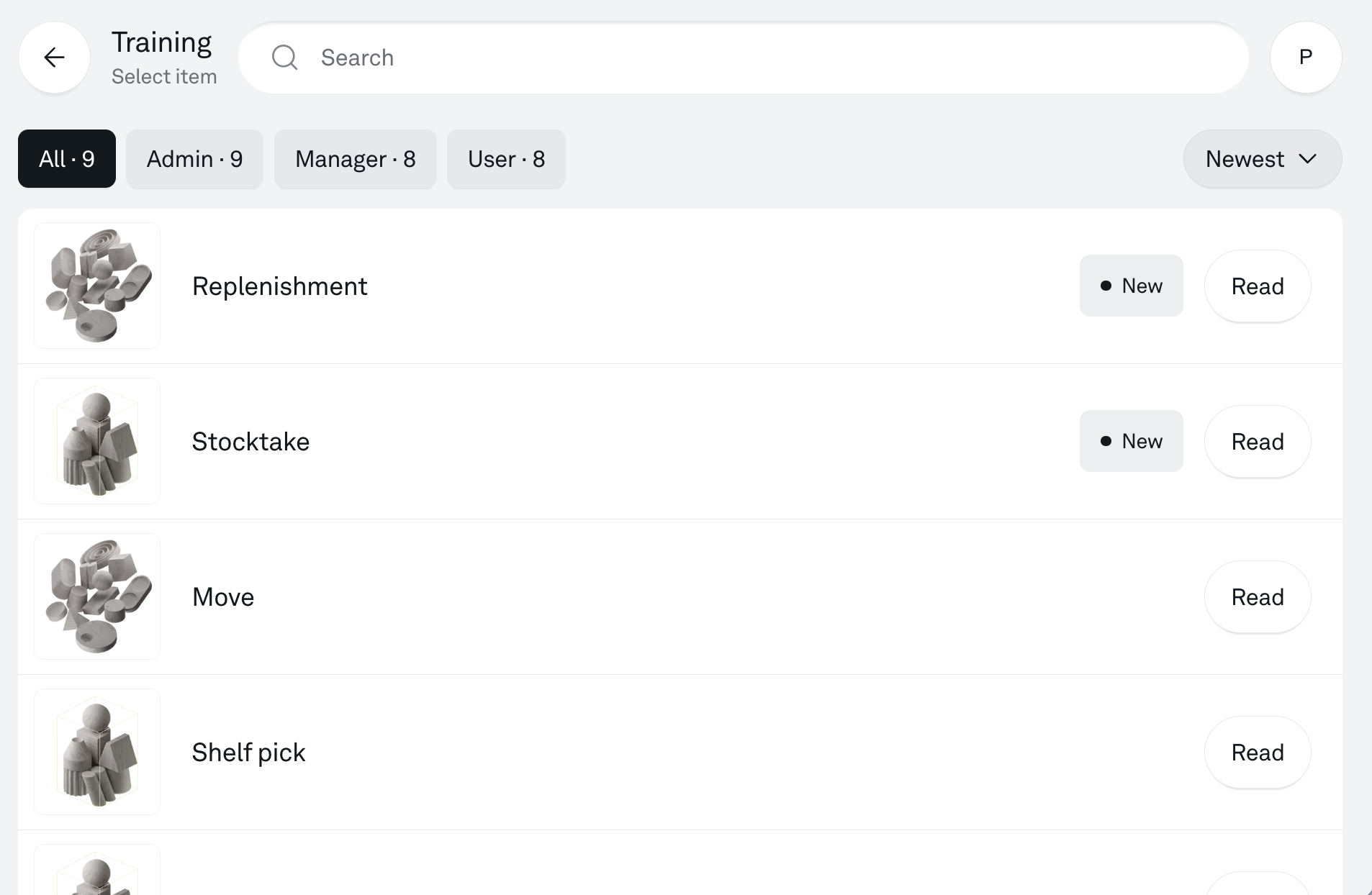
Task: Click Read for Replenishment
Action: coord(1258,286)
